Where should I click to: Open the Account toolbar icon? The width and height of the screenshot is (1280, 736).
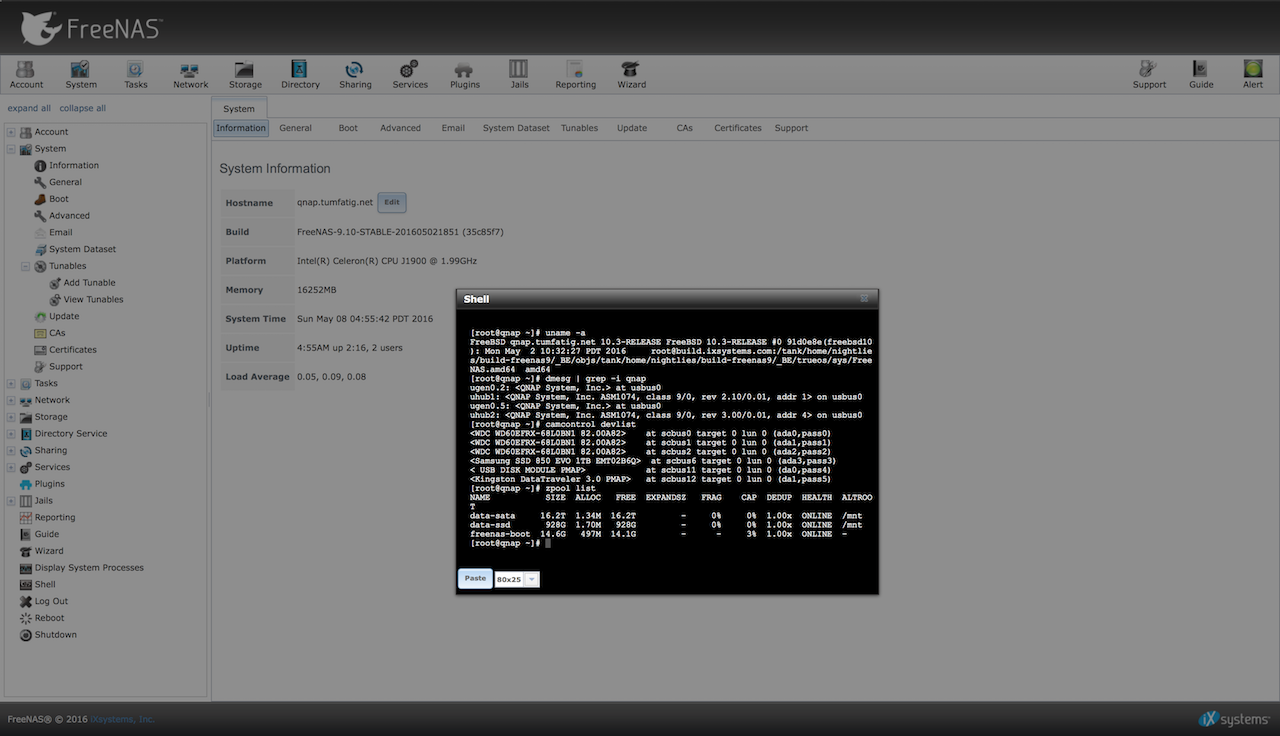[x=27, y=75]
